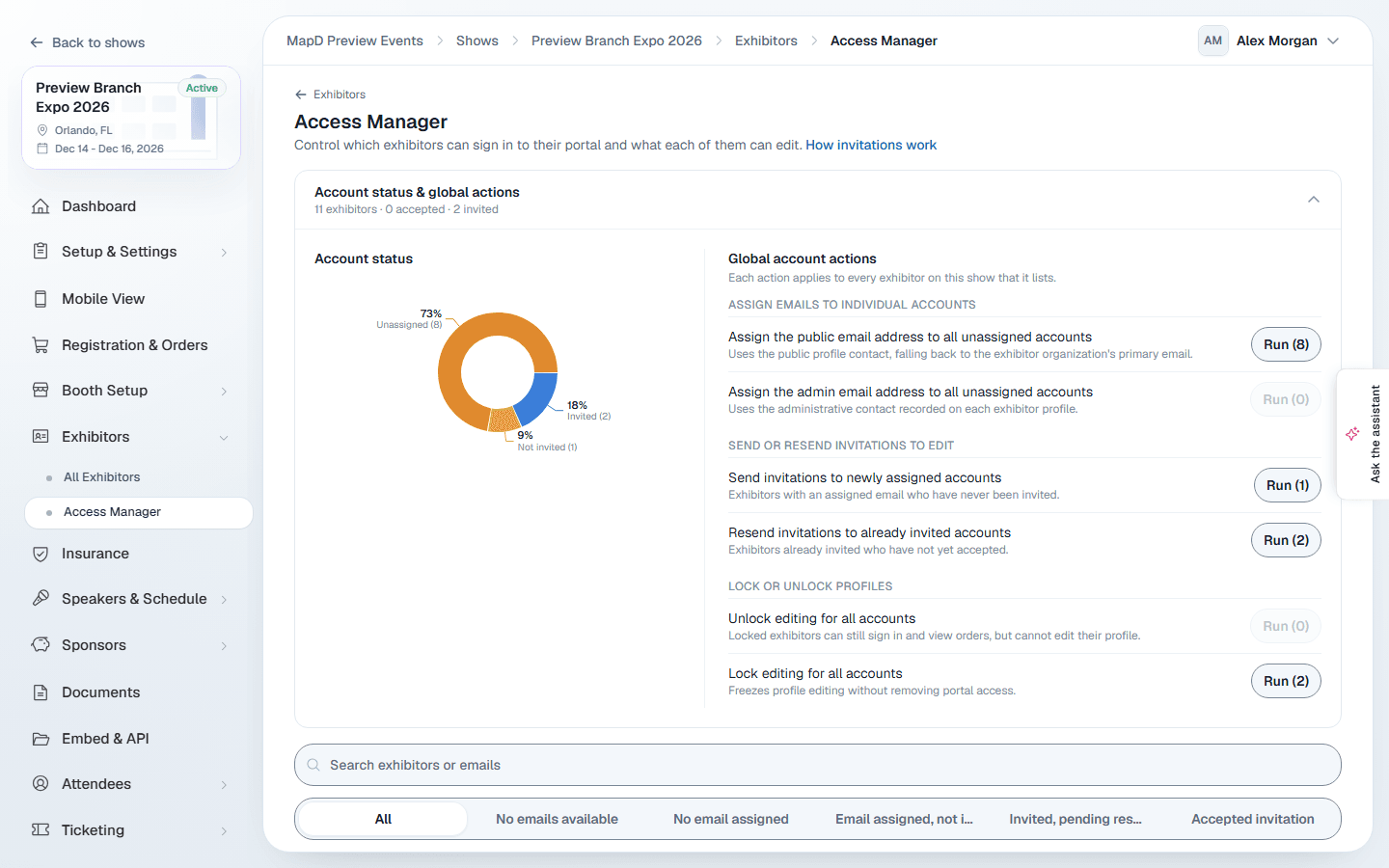
Task: Click the Exhibitors badge icon
Action: point(41,437)
